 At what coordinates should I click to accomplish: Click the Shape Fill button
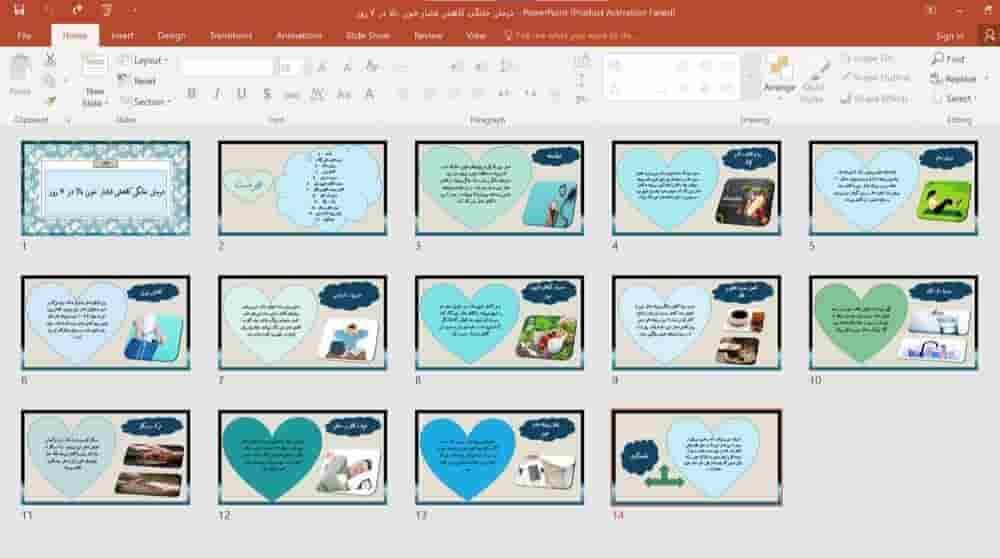868,59
